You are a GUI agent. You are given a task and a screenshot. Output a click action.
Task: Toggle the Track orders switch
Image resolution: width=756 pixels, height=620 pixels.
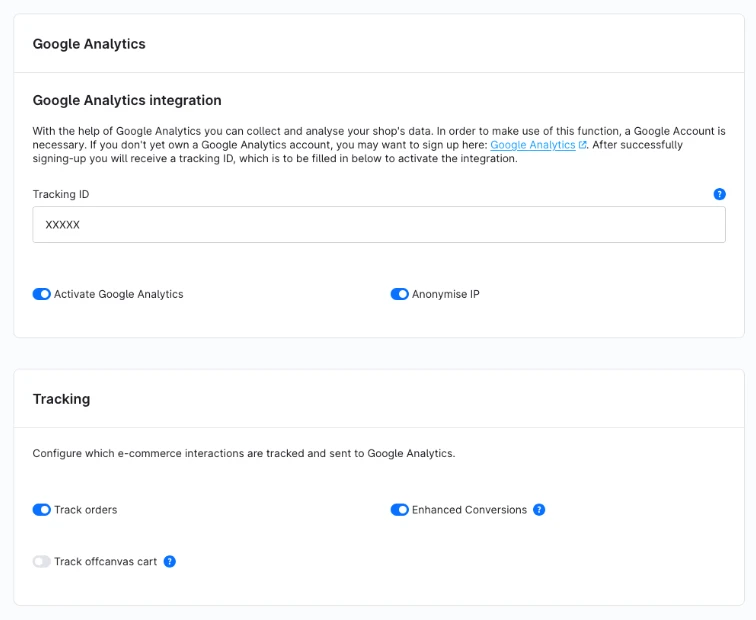coord(41,510)
